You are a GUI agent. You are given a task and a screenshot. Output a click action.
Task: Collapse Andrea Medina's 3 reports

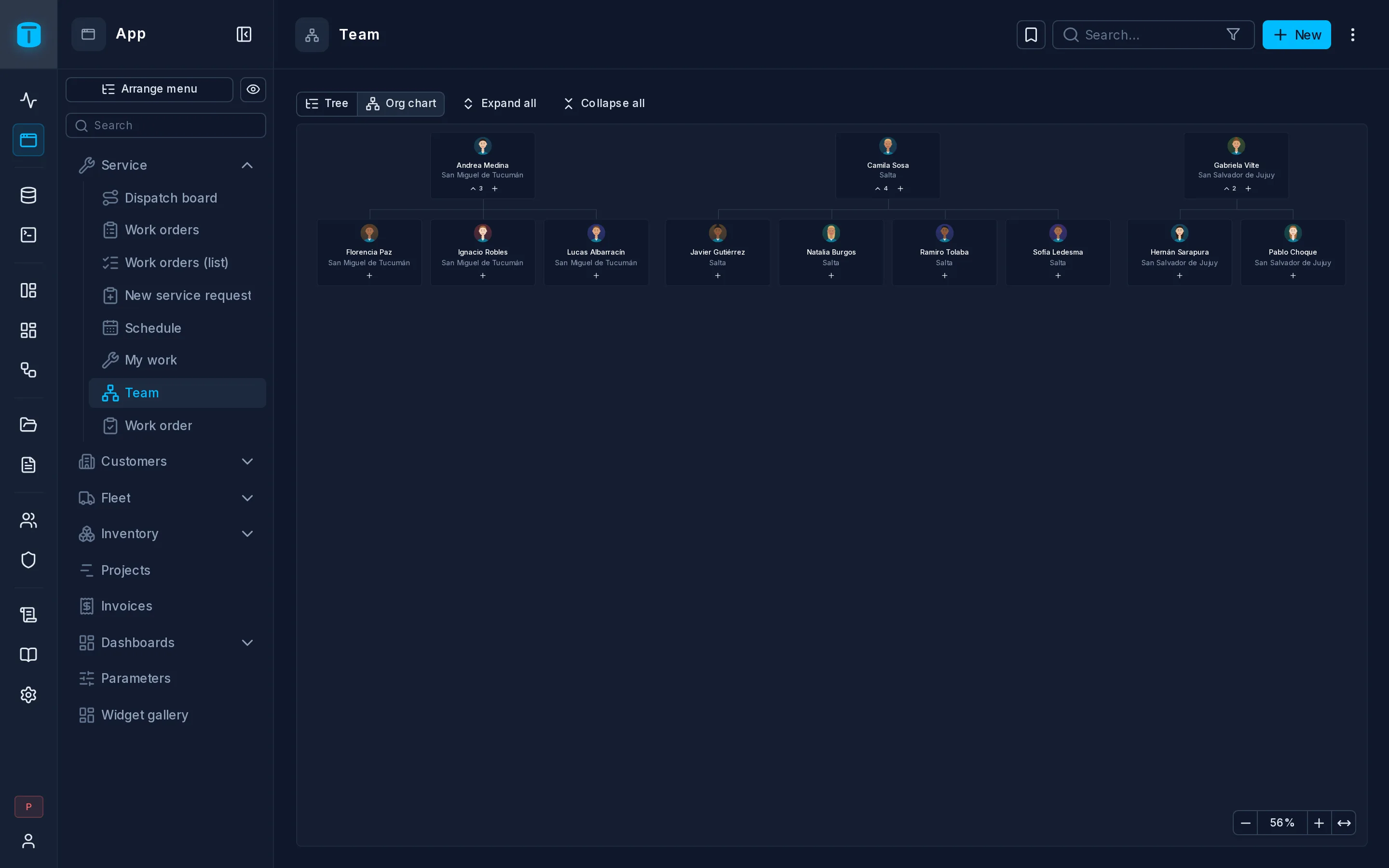[x=477, y=188]
